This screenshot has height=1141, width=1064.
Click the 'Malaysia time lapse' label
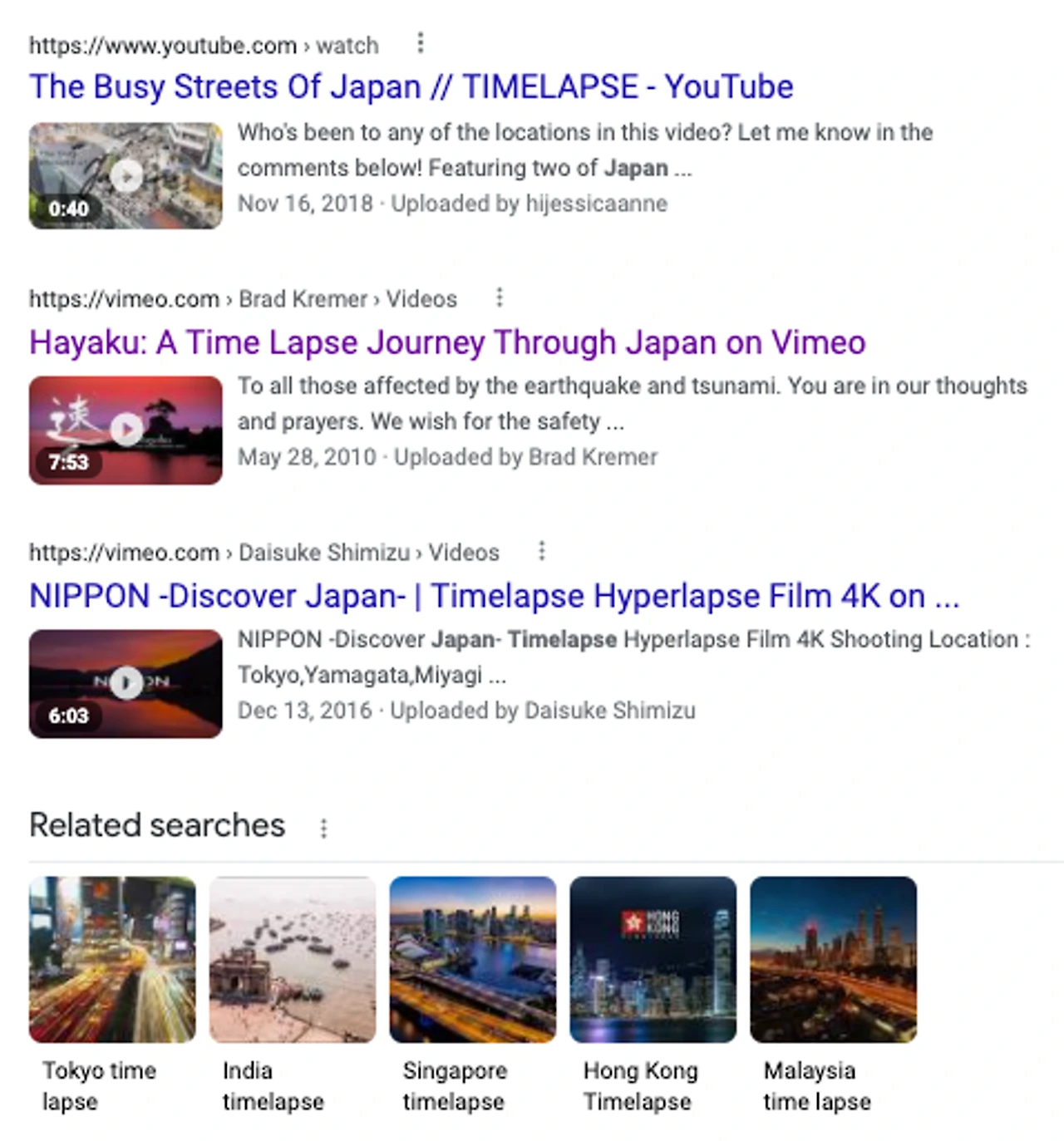(x=818, y=1086)
